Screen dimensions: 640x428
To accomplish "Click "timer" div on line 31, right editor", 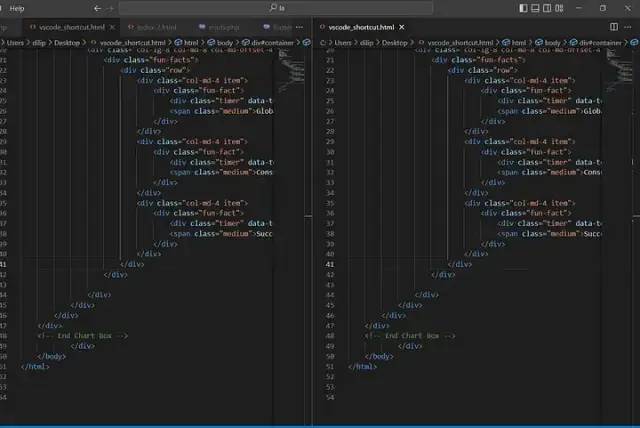I will pyautogui.click(x=549, y=162).
